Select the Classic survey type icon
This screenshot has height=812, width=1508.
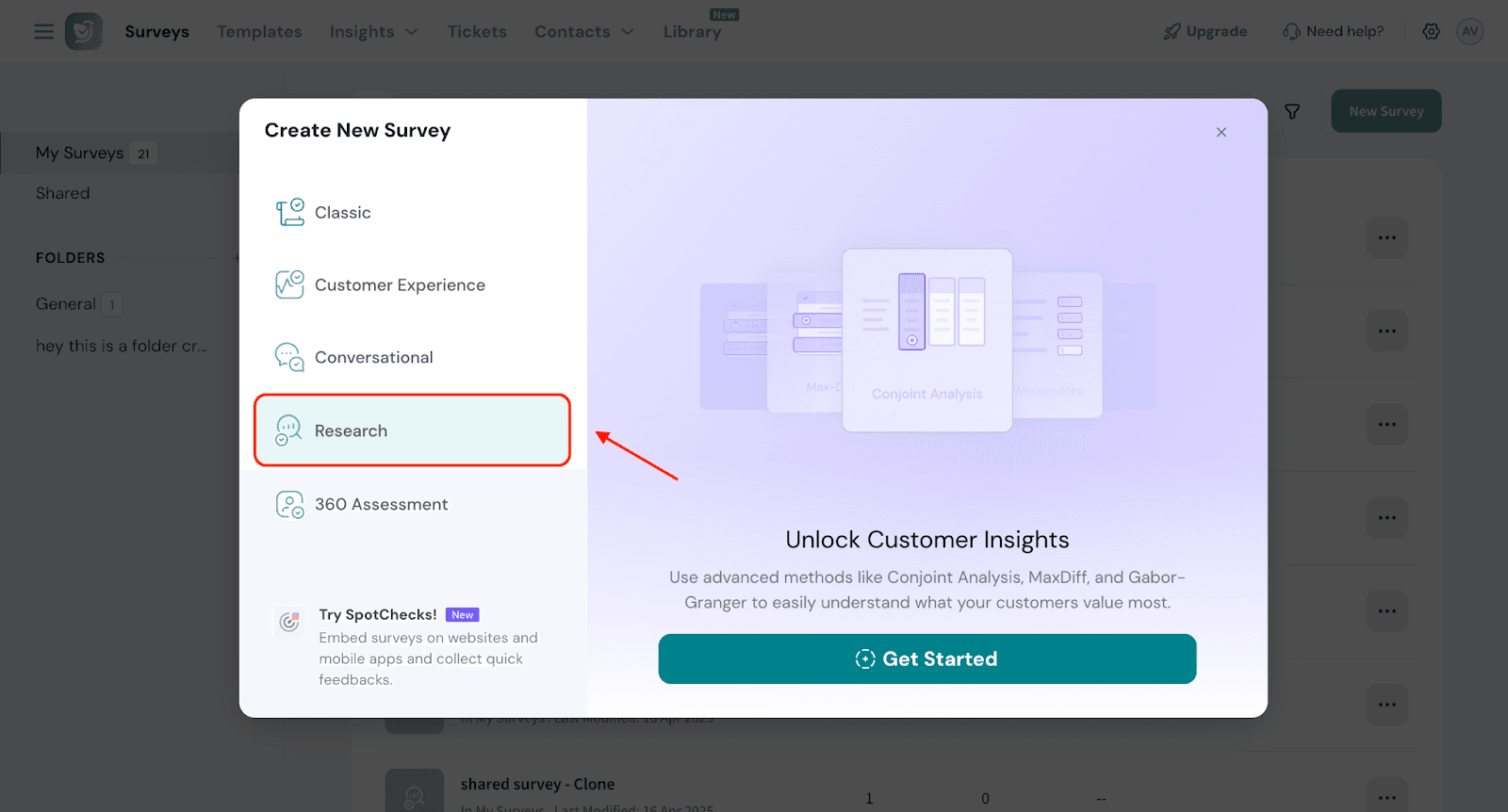[289, 212]
